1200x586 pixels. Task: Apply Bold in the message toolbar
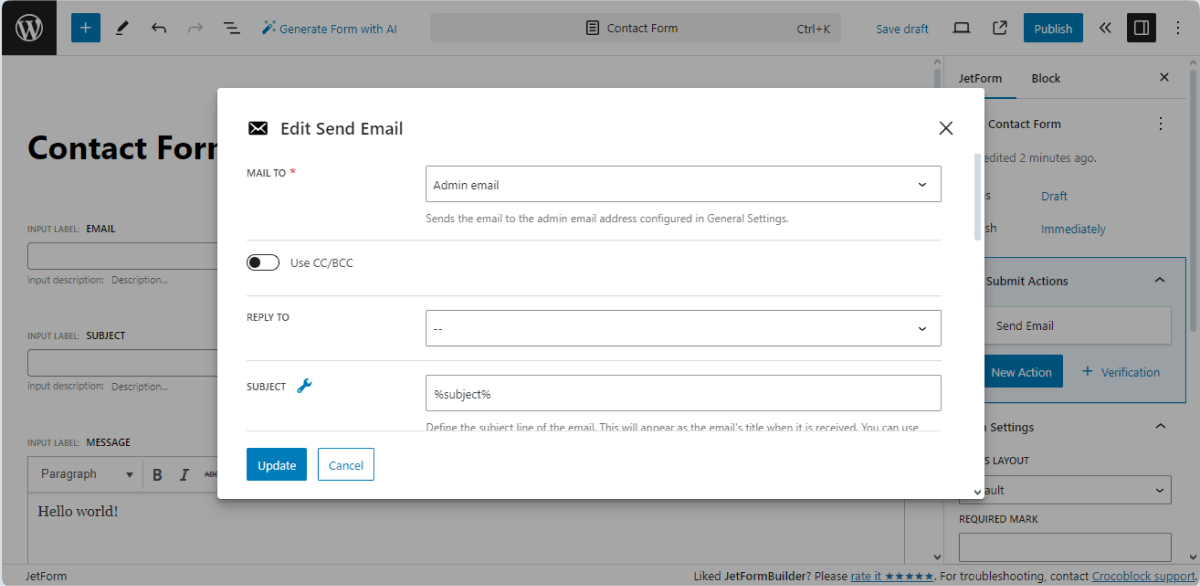pos(157,473)
